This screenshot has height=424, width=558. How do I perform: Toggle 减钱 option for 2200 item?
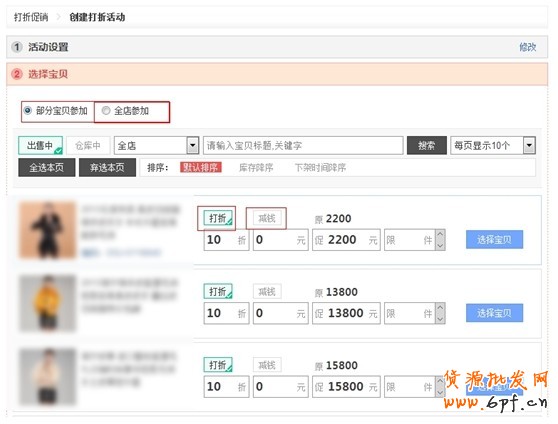click(267, 218)
